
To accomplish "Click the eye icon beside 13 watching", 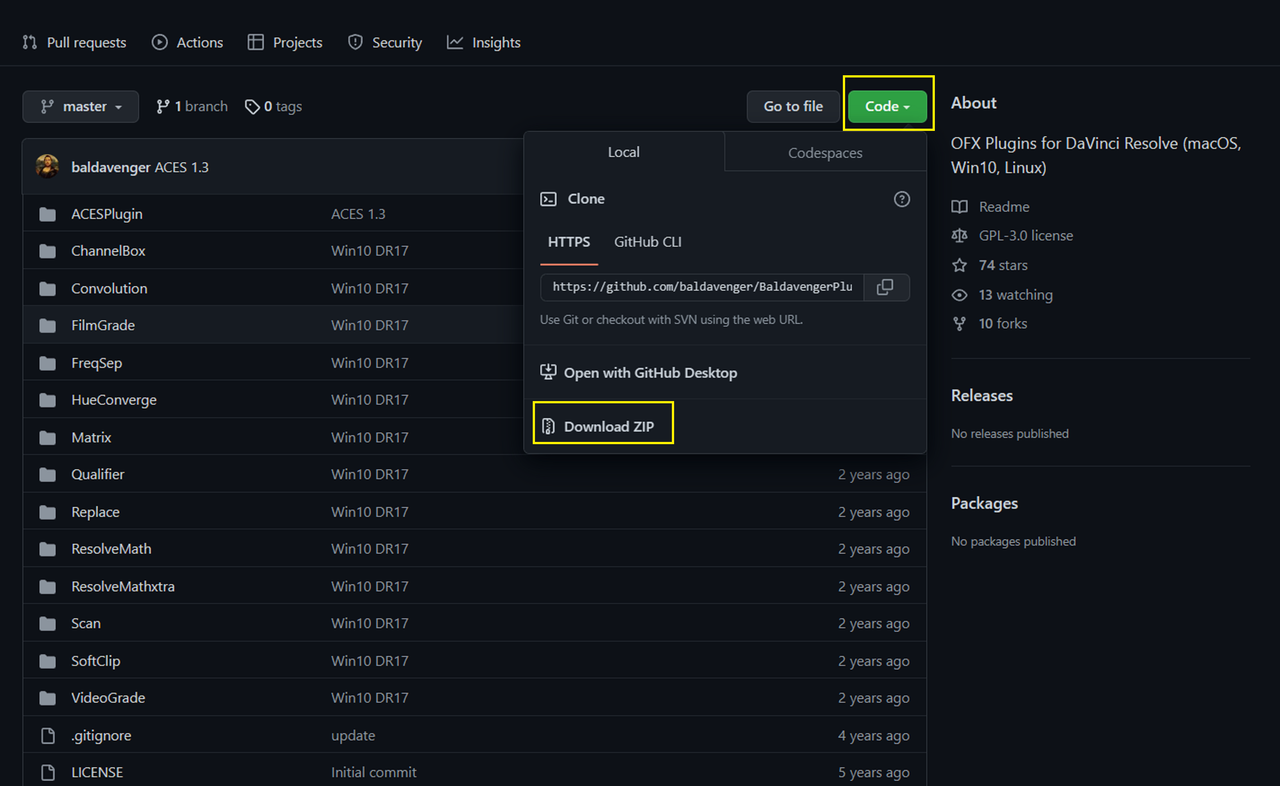I will [x=960, y=295].
